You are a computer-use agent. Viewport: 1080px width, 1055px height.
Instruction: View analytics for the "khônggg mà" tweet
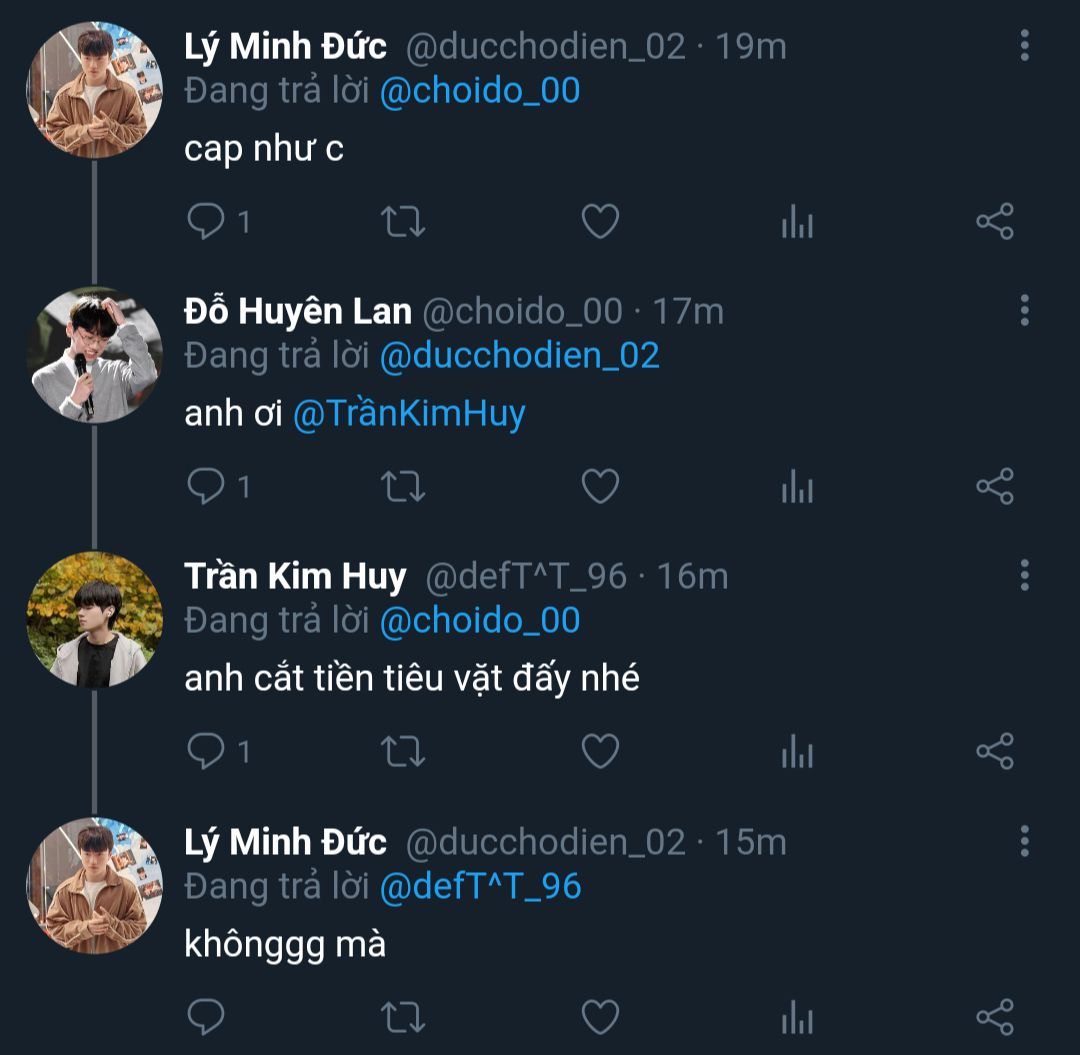(797, 1017)
